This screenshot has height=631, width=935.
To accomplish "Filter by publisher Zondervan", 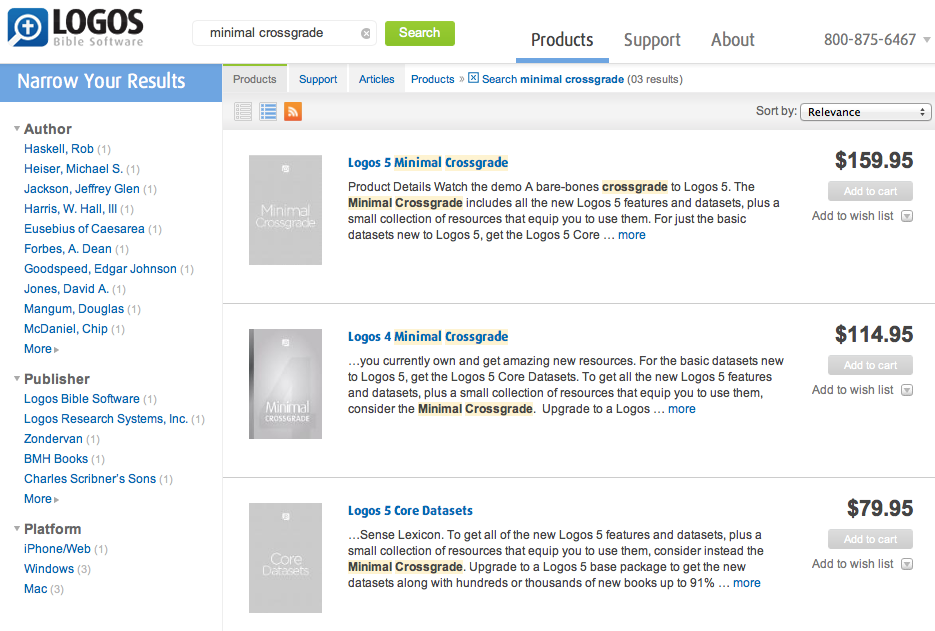I will [53, 439].
